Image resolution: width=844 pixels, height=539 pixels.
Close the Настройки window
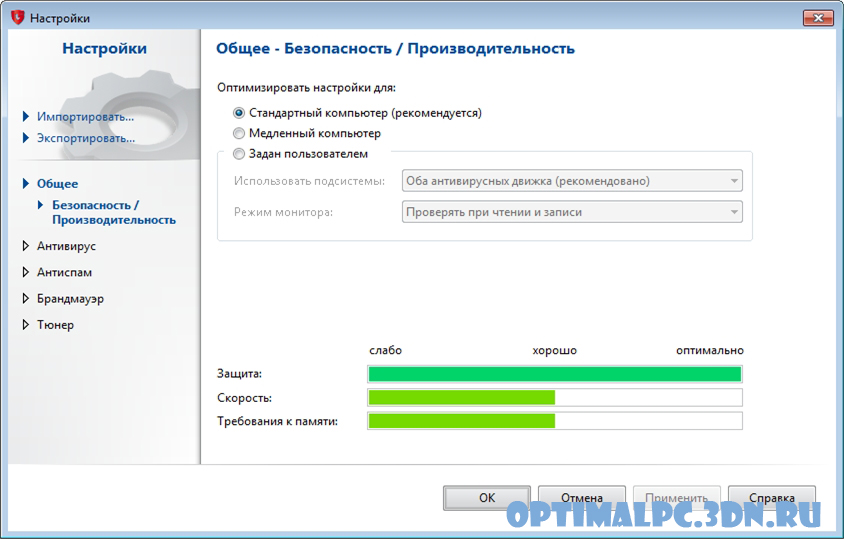pyautogui.click(x=818, y=18)
